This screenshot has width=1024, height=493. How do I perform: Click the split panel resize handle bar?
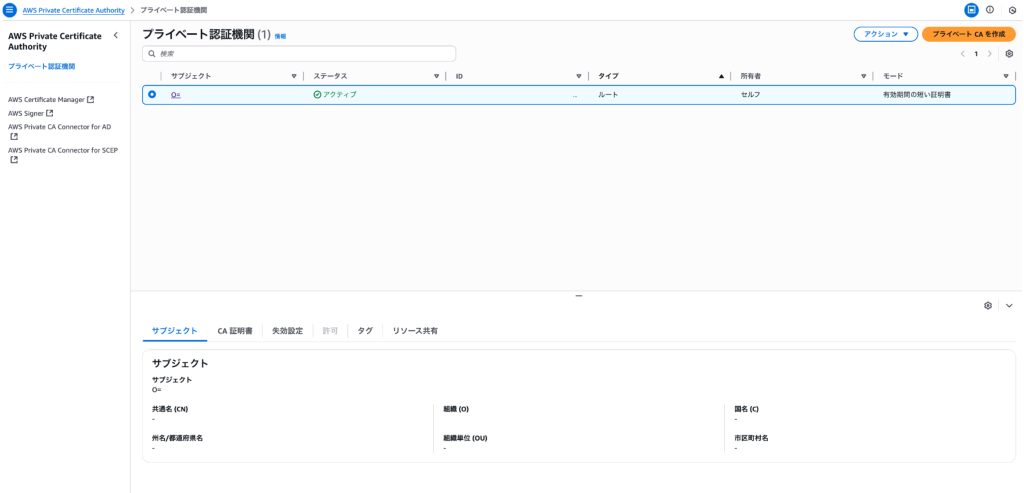pos(579,296)
